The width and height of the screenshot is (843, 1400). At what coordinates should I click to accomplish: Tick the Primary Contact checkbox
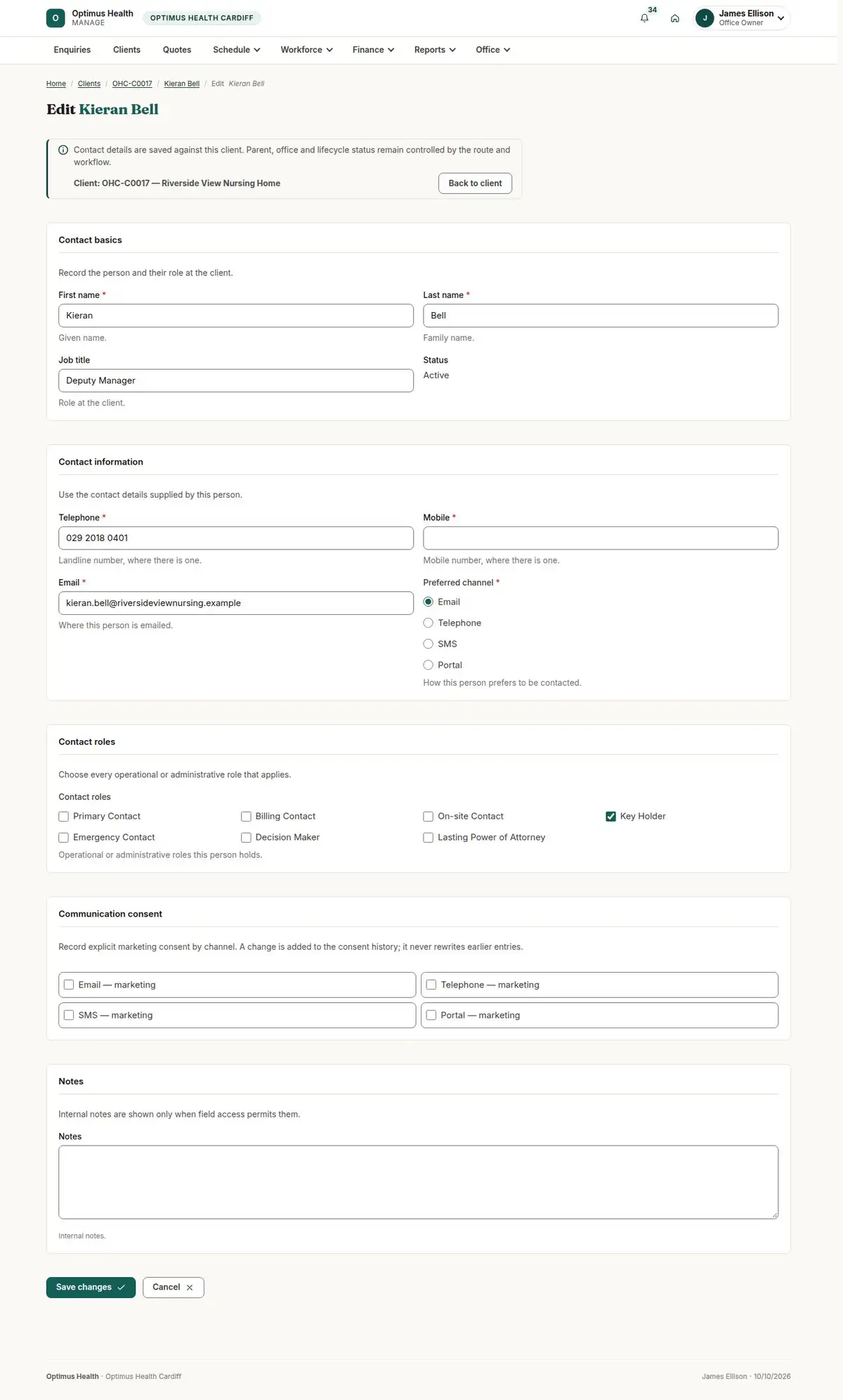coord(64,816)
